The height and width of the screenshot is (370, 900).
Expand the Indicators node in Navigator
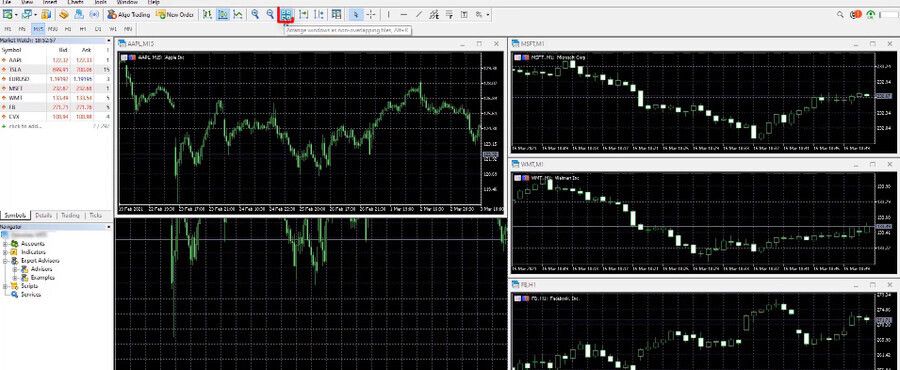coord(5,252)
